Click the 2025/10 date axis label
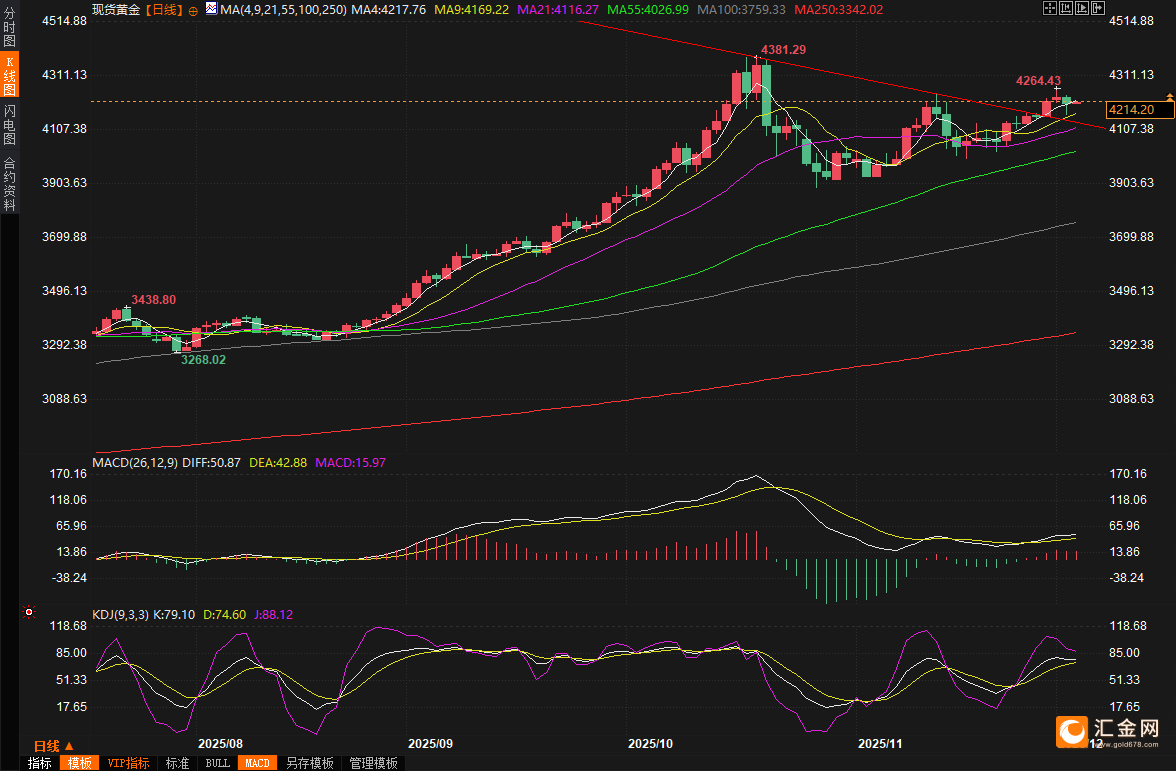Viewport: 1176px width, 771px height. [x=650, y=744]
